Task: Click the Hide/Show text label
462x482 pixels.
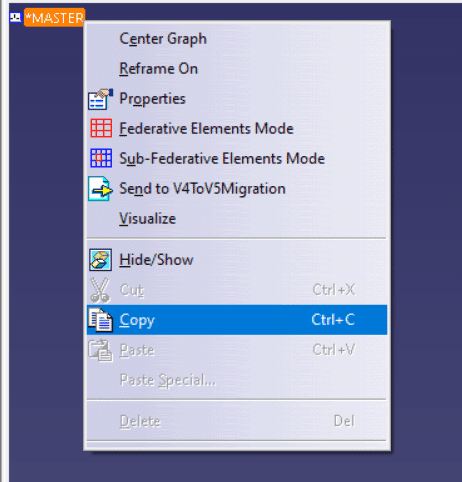Action: (156, 260)
